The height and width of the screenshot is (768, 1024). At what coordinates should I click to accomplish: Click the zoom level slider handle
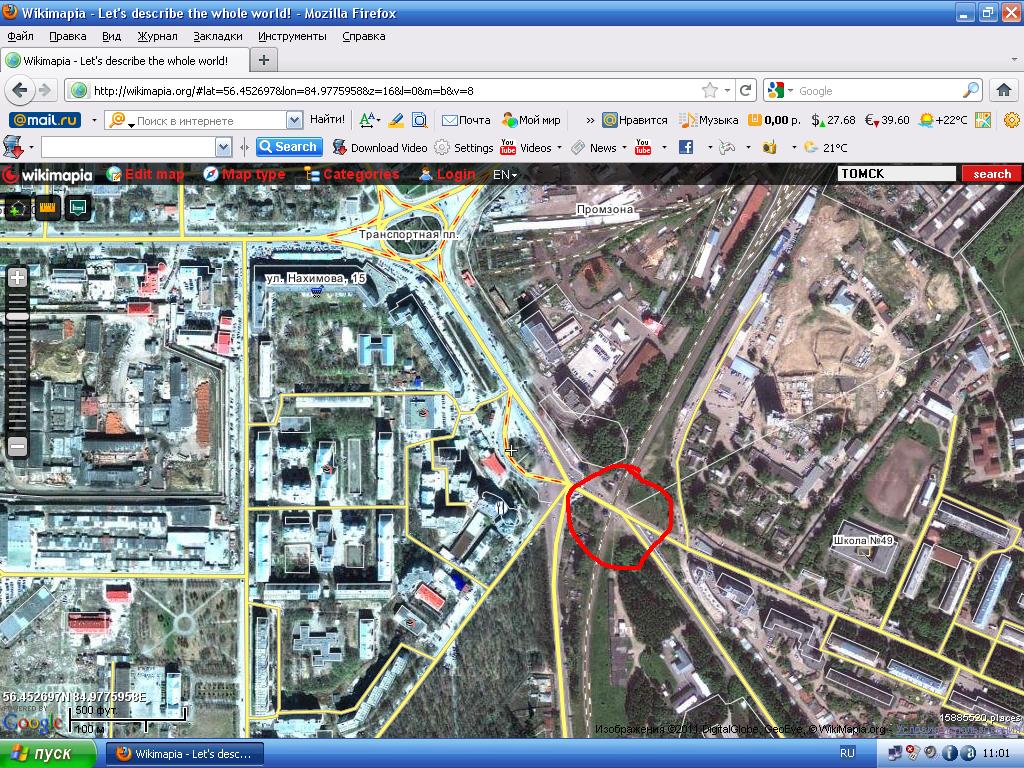[x=18, y=316]
